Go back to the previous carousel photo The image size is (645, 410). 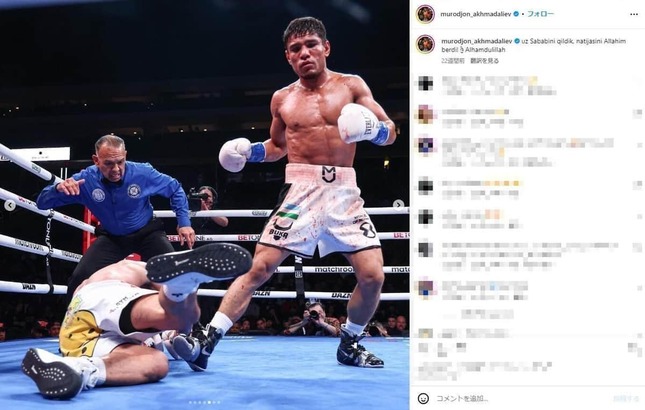10,205
